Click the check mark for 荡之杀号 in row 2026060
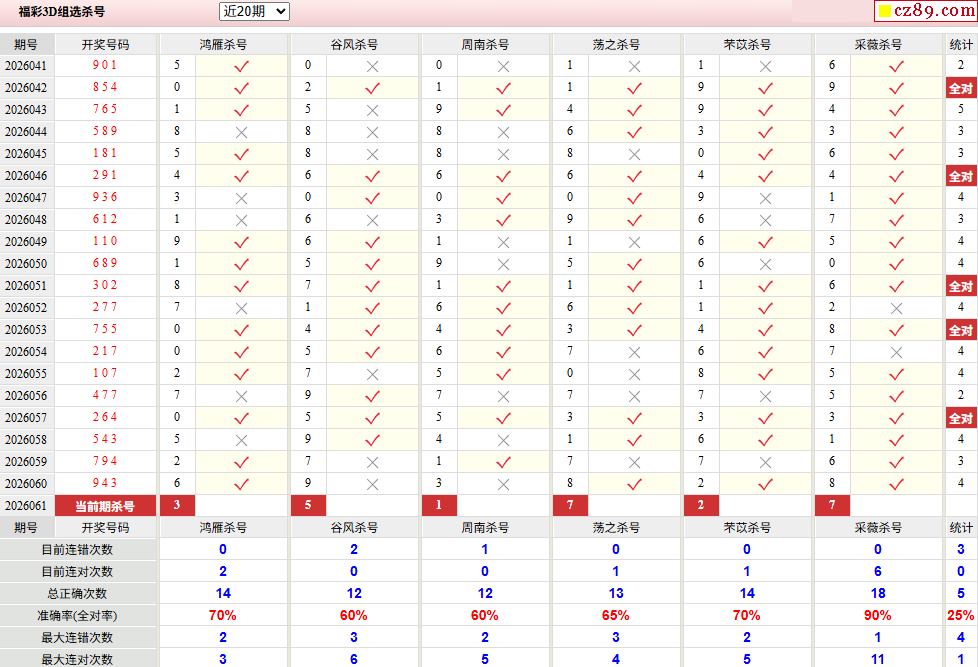The width and height of the screenshot is (978, 667). pyautogui.click(x=634, y=484)
